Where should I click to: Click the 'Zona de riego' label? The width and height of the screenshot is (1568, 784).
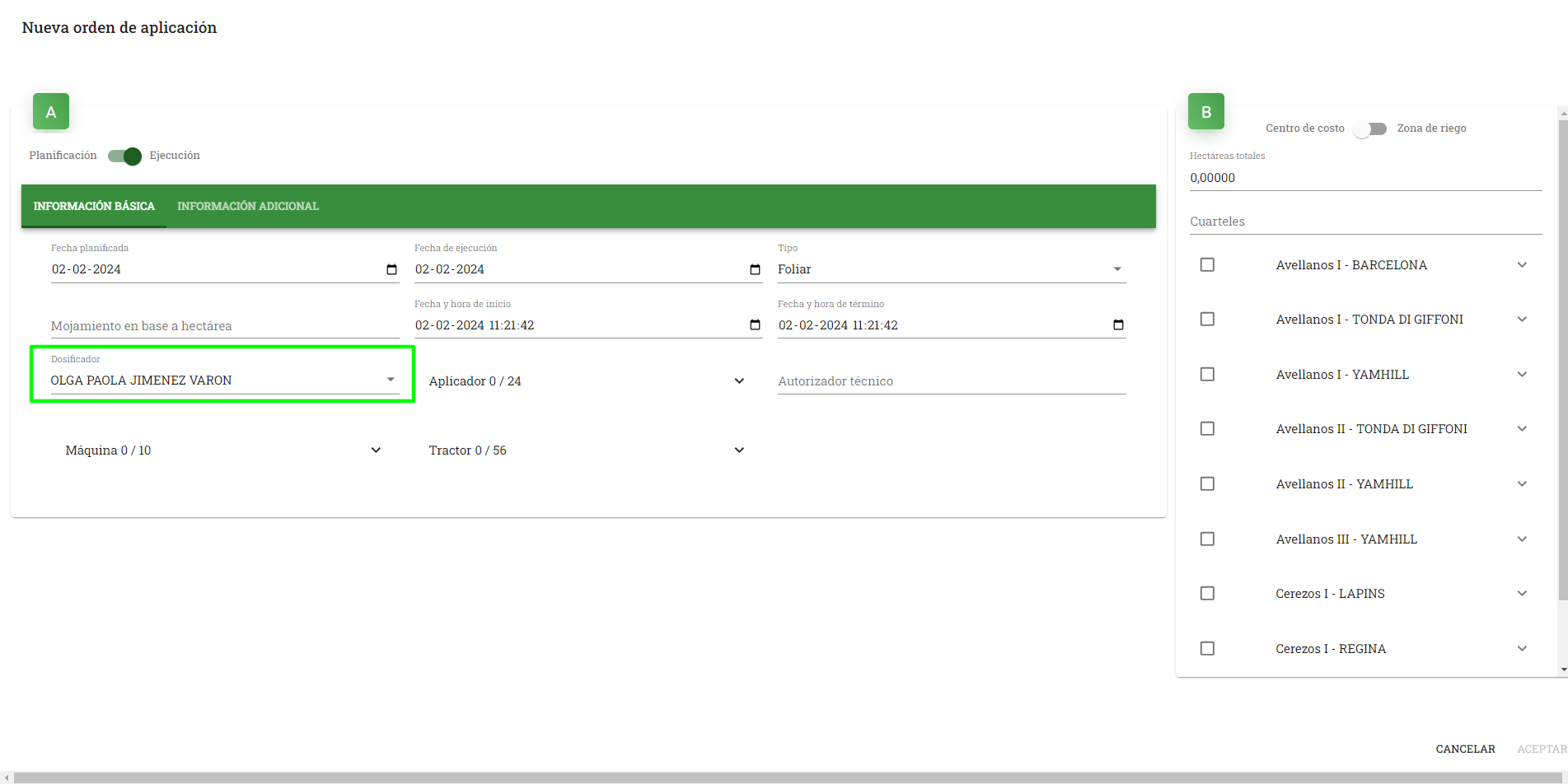tap(1432, 128)
